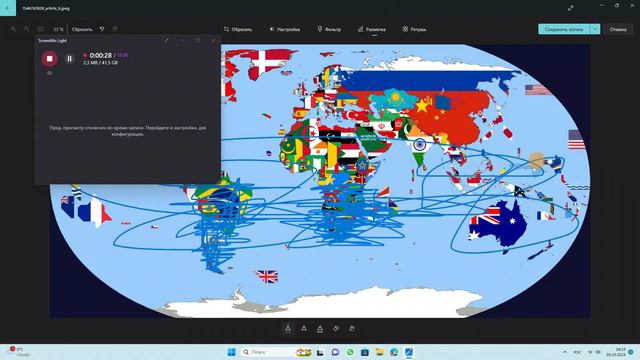
Task: Click the 33 % zoom value
Action: coord(58,29)
